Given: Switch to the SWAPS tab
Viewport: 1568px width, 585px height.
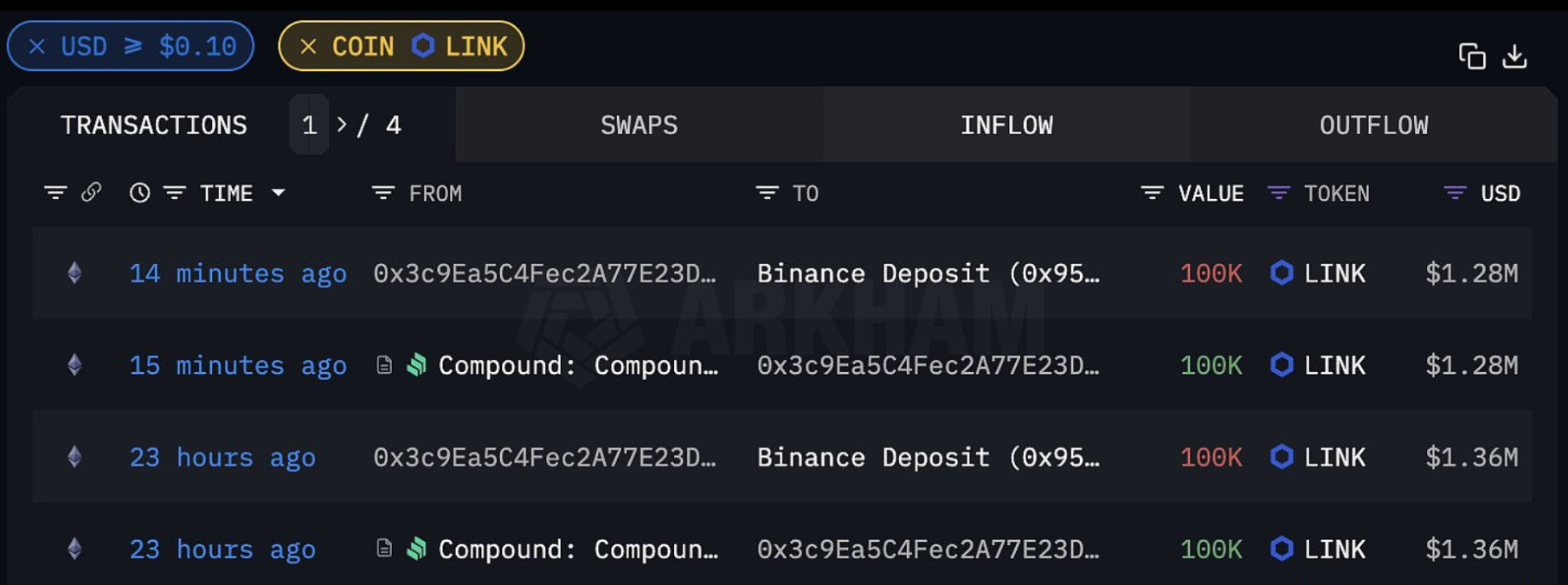Looking at the screenshot, I should click(x=639, y=125).
